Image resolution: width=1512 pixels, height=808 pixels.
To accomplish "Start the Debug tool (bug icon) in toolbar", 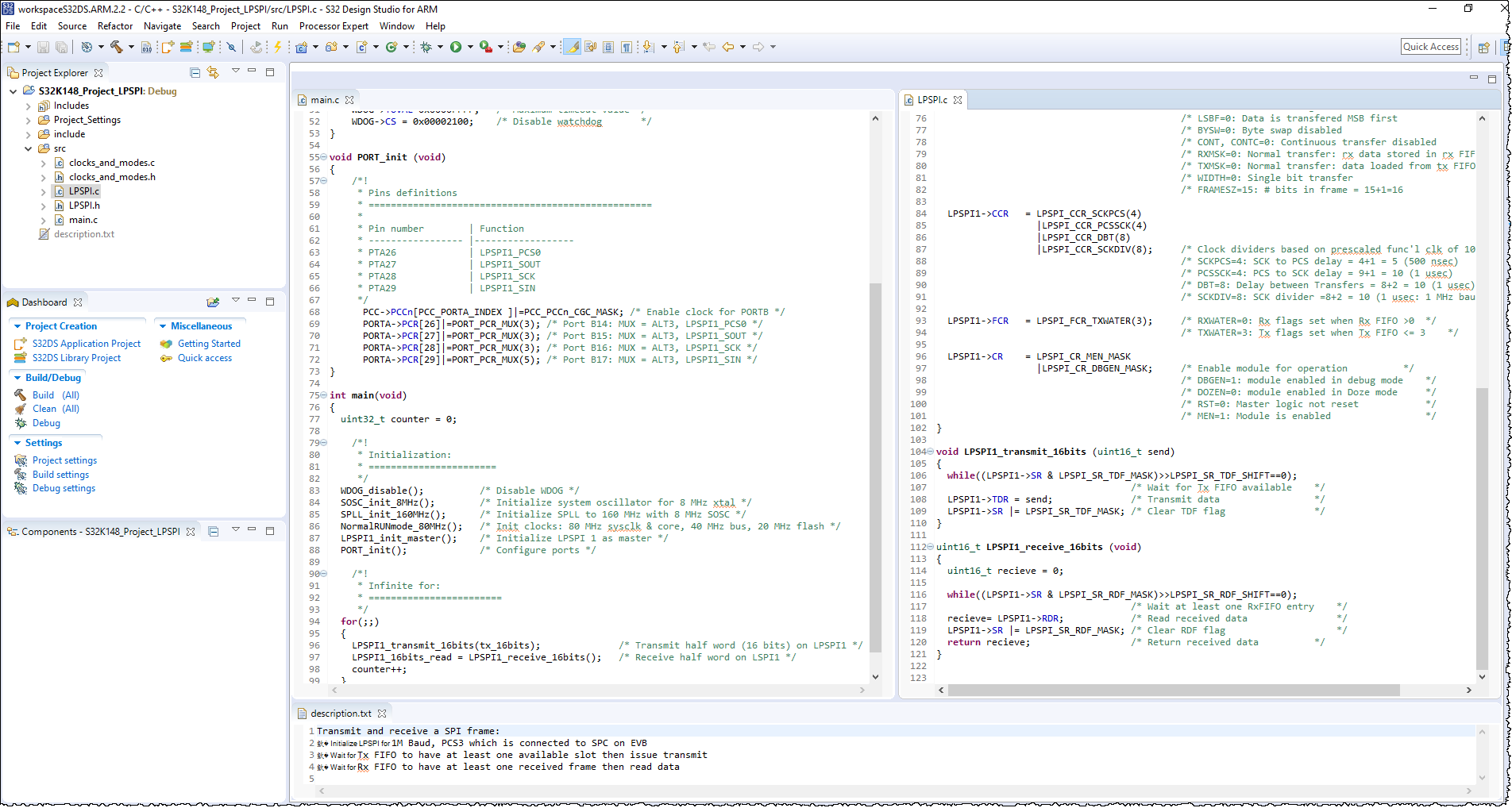I will point(426,46).
